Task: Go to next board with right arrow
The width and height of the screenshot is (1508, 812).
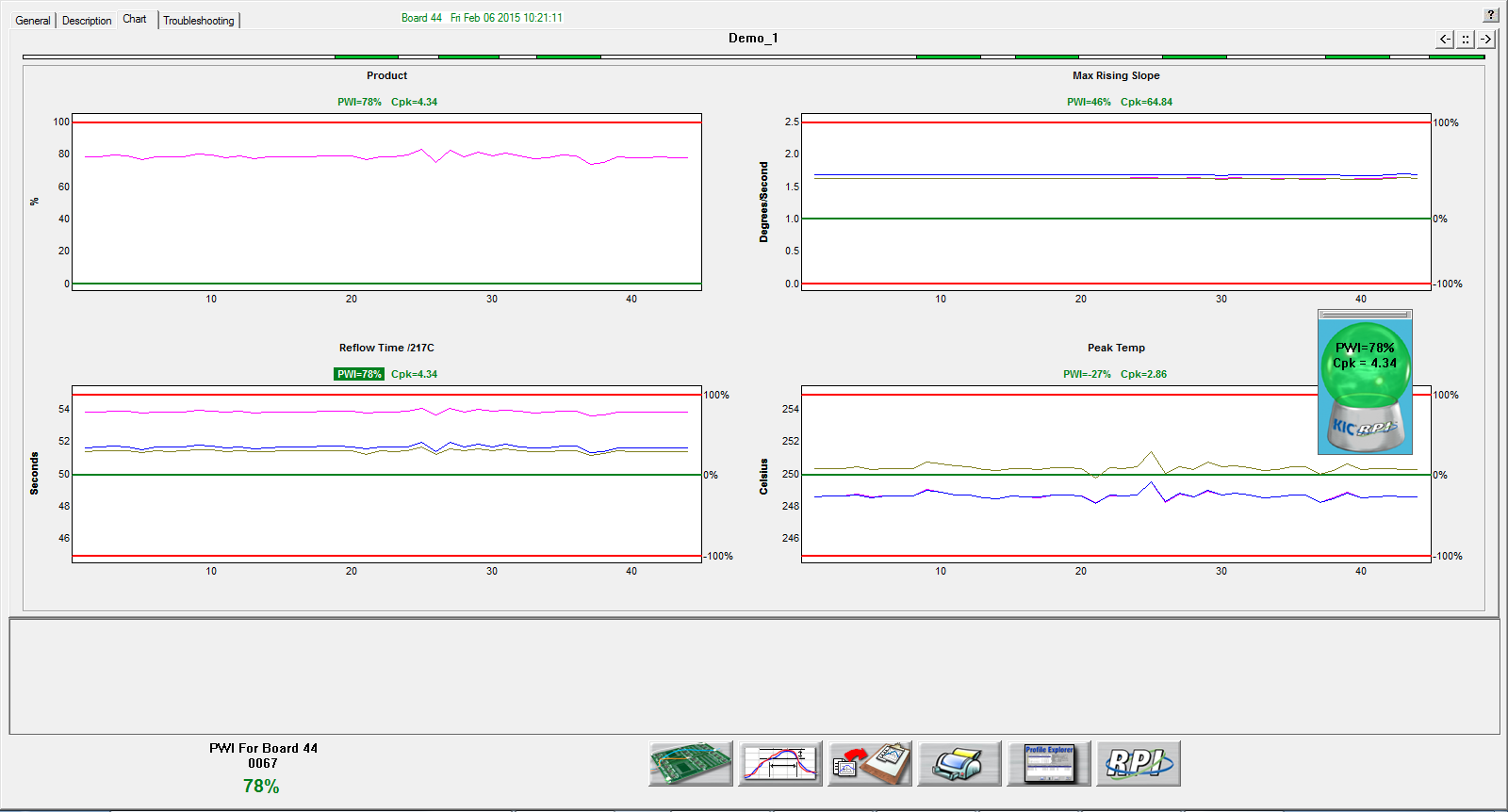Action: click(1486, 39)
